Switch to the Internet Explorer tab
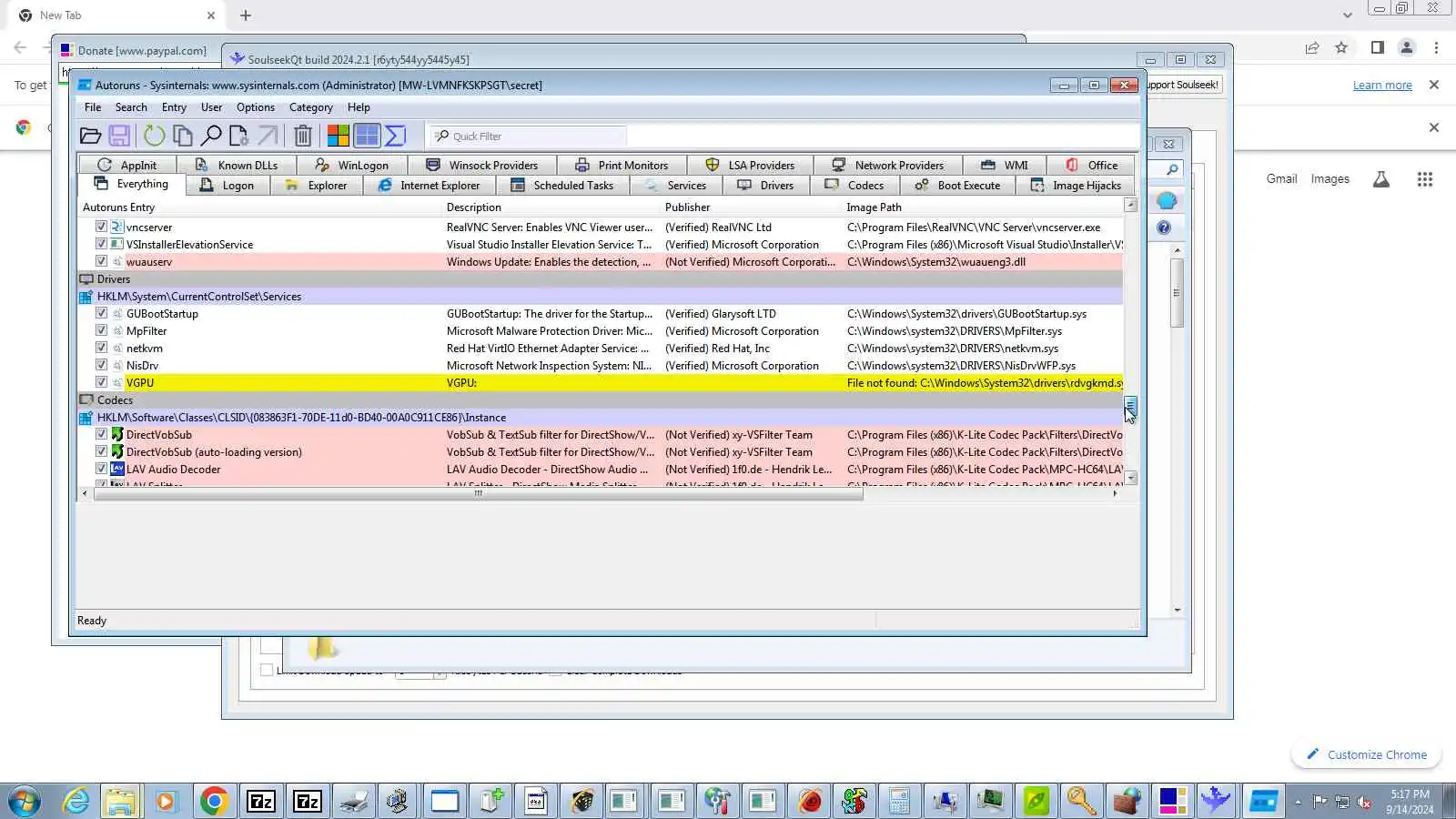1456x819 pixels. (429, 185)
